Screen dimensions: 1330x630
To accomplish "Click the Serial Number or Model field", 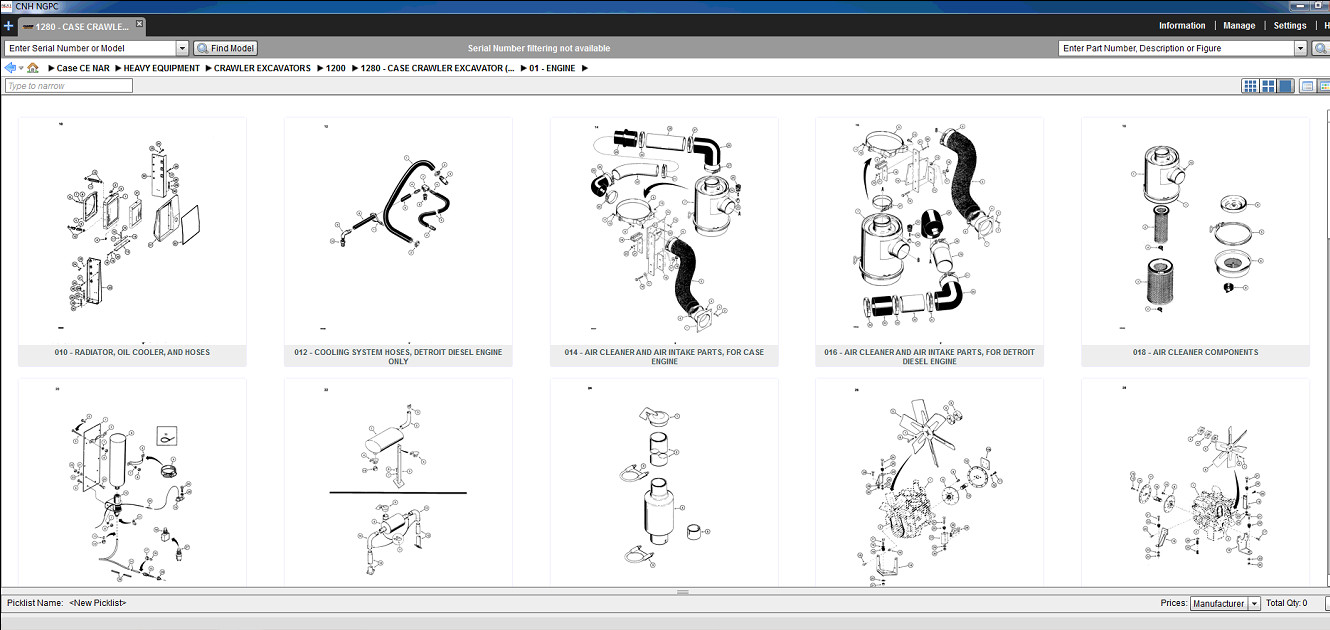I will tap(90, 48).
